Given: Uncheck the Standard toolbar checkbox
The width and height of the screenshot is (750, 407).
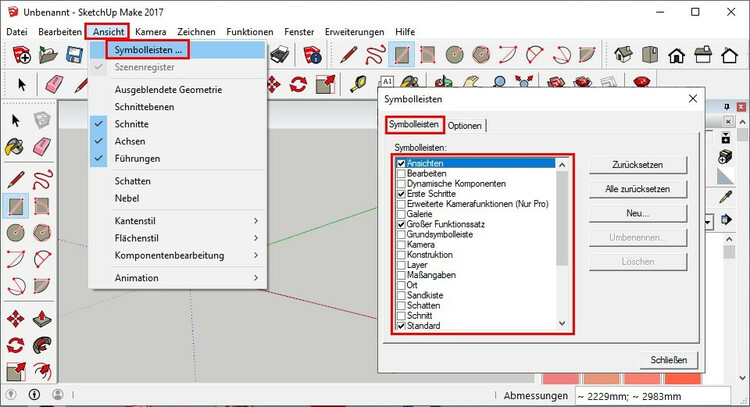Looking at the screenshot, I should [401, 326].
